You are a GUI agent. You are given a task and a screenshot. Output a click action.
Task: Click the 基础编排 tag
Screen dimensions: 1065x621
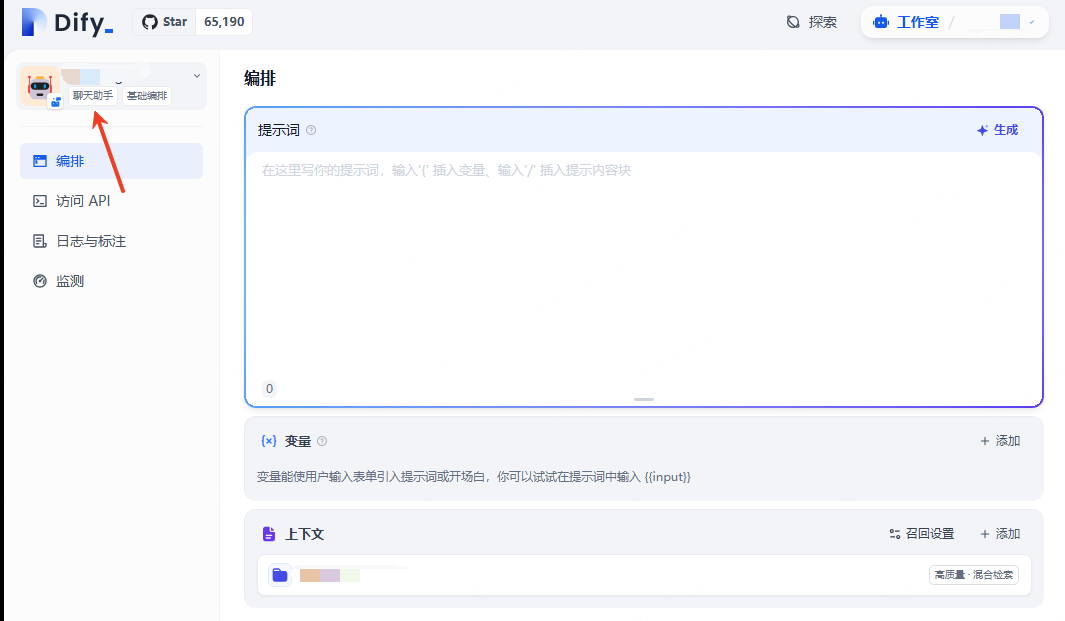[x=147, y=96]
